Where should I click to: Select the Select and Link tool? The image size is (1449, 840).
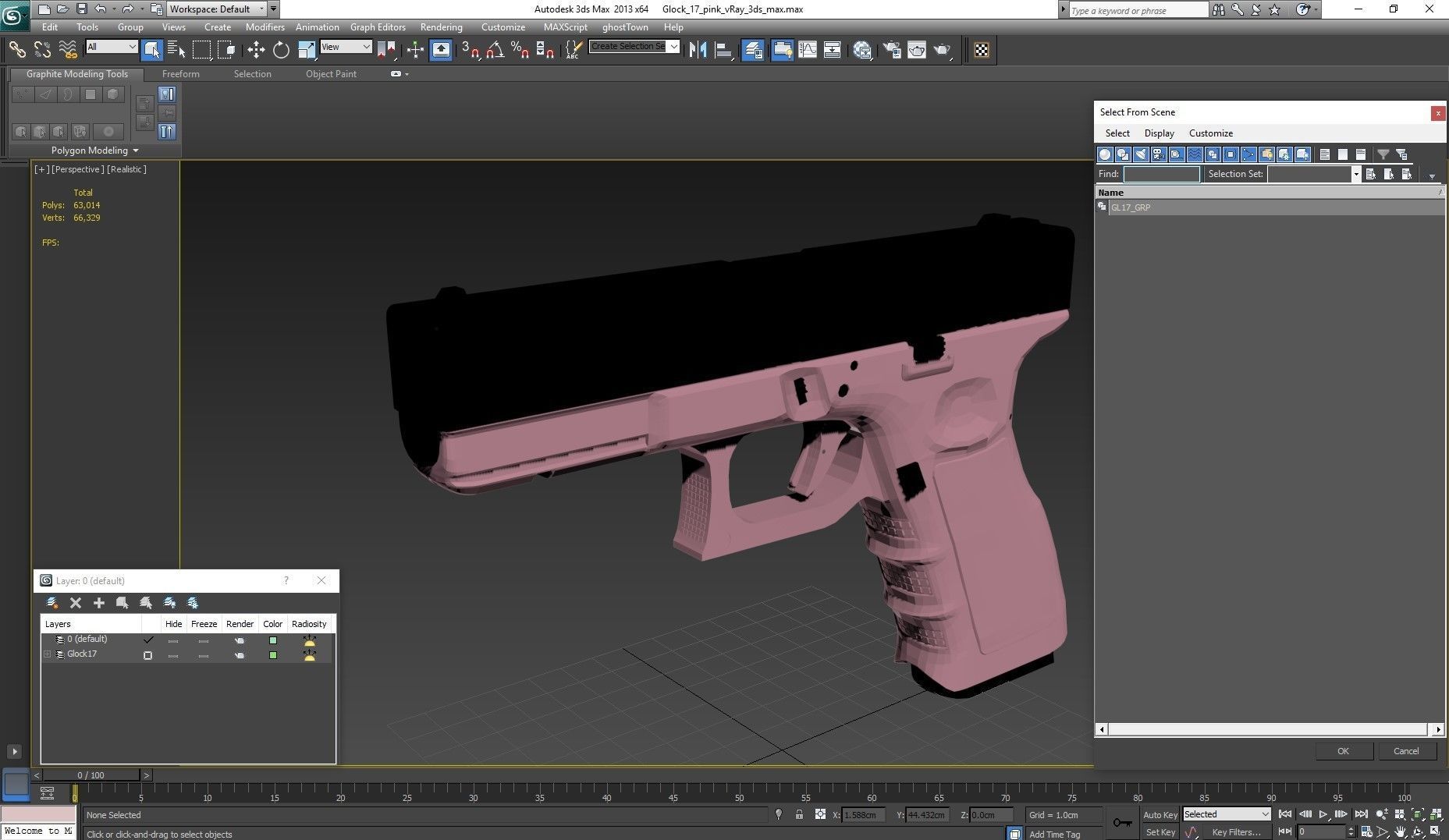(x=17, y=50)
